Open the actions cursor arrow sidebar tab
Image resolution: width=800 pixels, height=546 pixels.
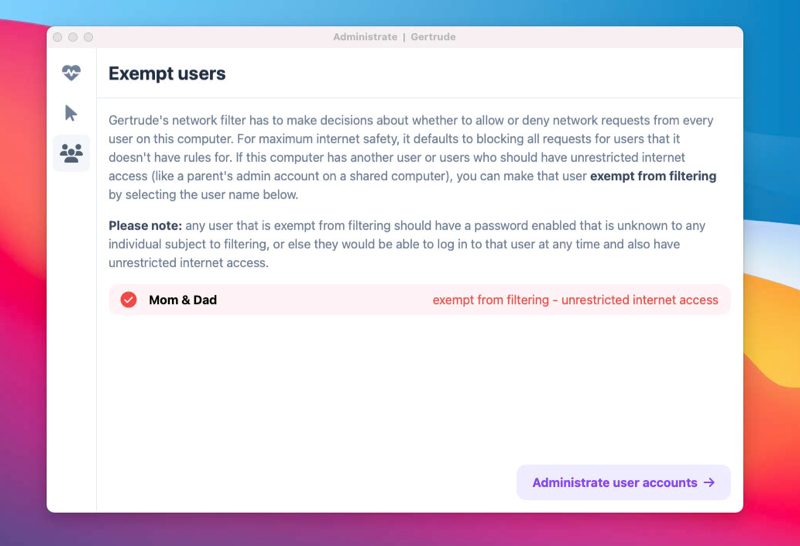(71, 113)
